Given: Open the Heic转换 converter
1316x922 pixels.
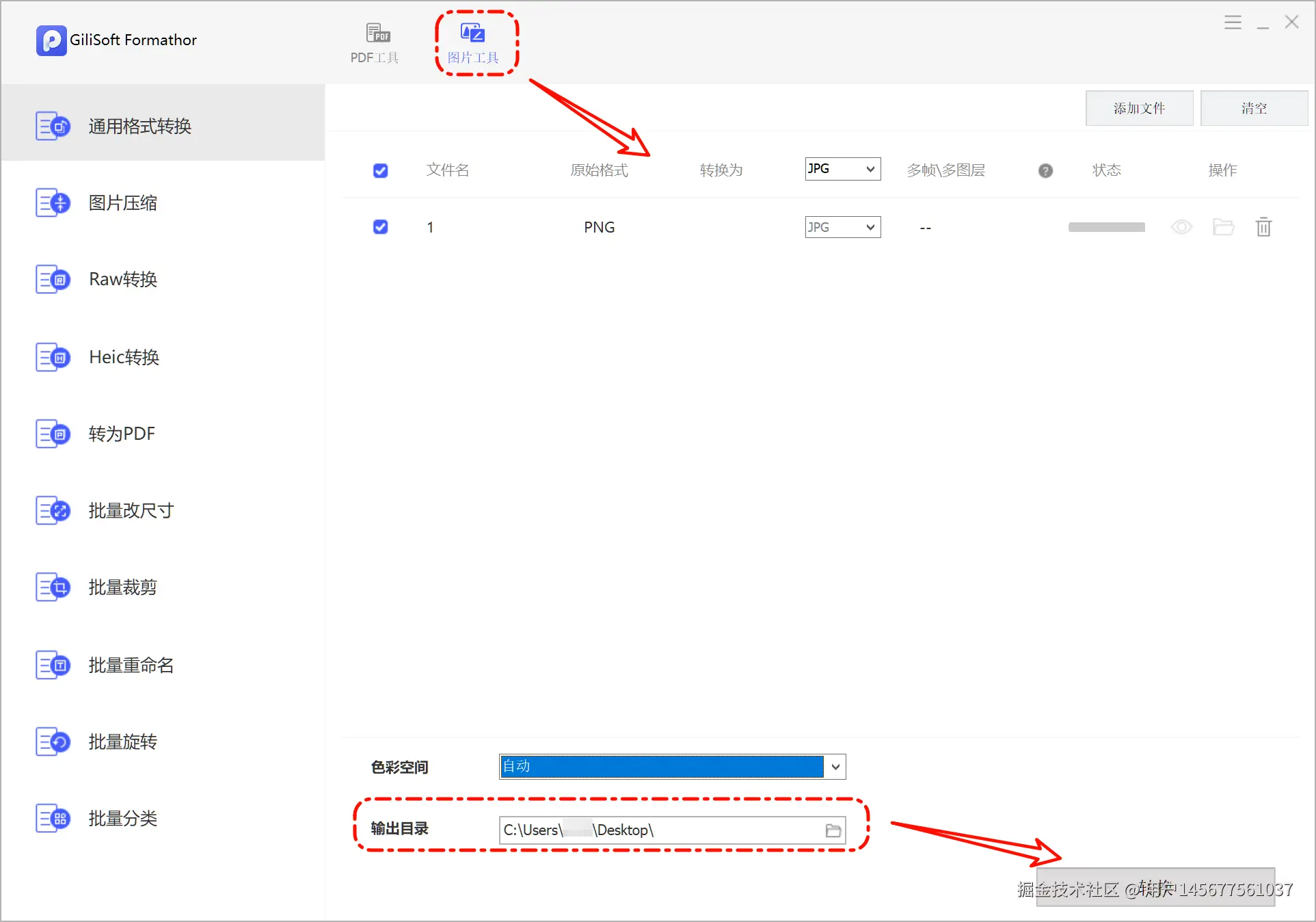Looking at the screenshot, I should pos(124,357).
